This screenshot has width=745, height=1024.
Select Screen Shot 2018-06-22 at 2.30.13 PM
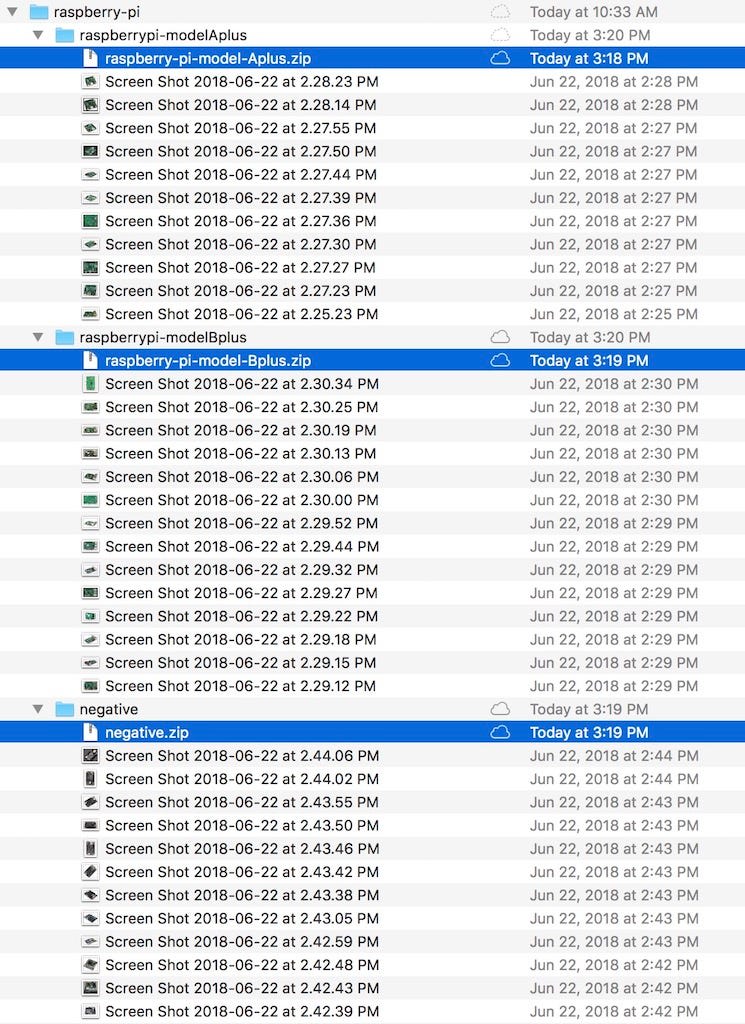point(241,453)
